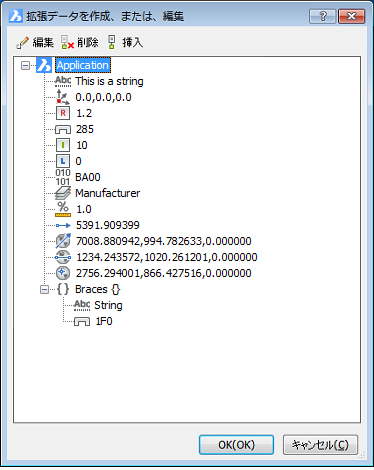Close the dialog with the red X
Screen dimensions: 374x470
(x=351, y=16)
